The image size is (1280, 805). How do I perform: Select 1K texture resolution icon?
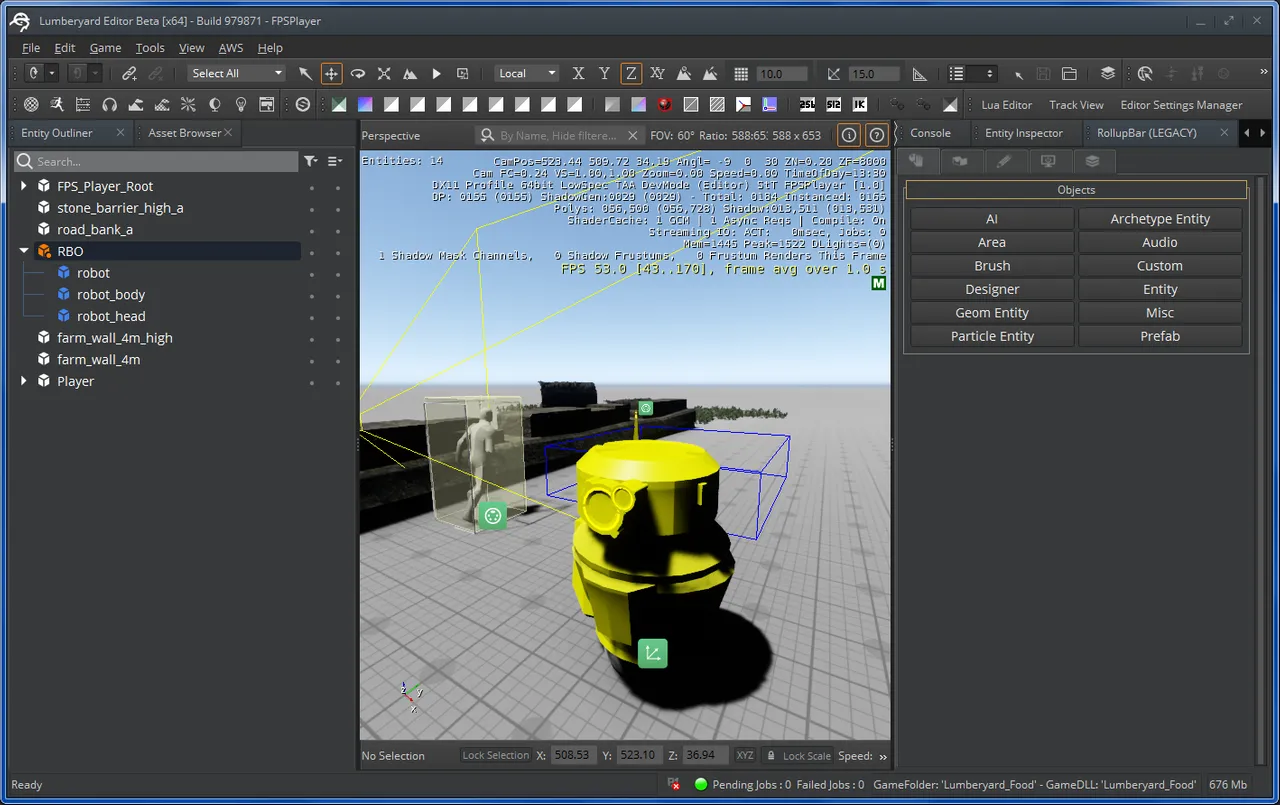(x=859, y=104)
